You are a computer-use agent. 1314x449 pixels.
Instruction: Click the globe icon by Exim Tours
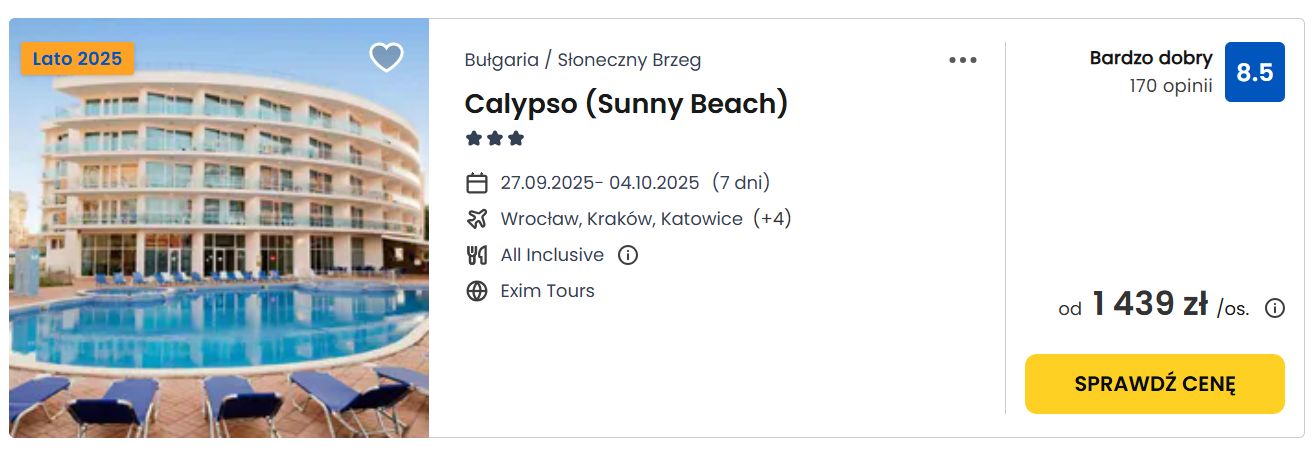(x=477, y=291)
